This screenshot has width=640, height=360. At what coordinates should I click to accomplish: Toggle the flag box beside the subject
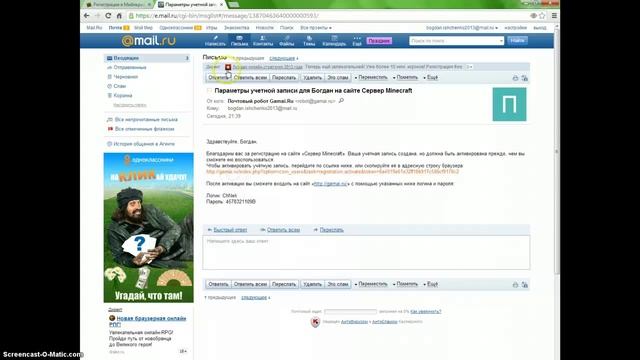[209, 91]
